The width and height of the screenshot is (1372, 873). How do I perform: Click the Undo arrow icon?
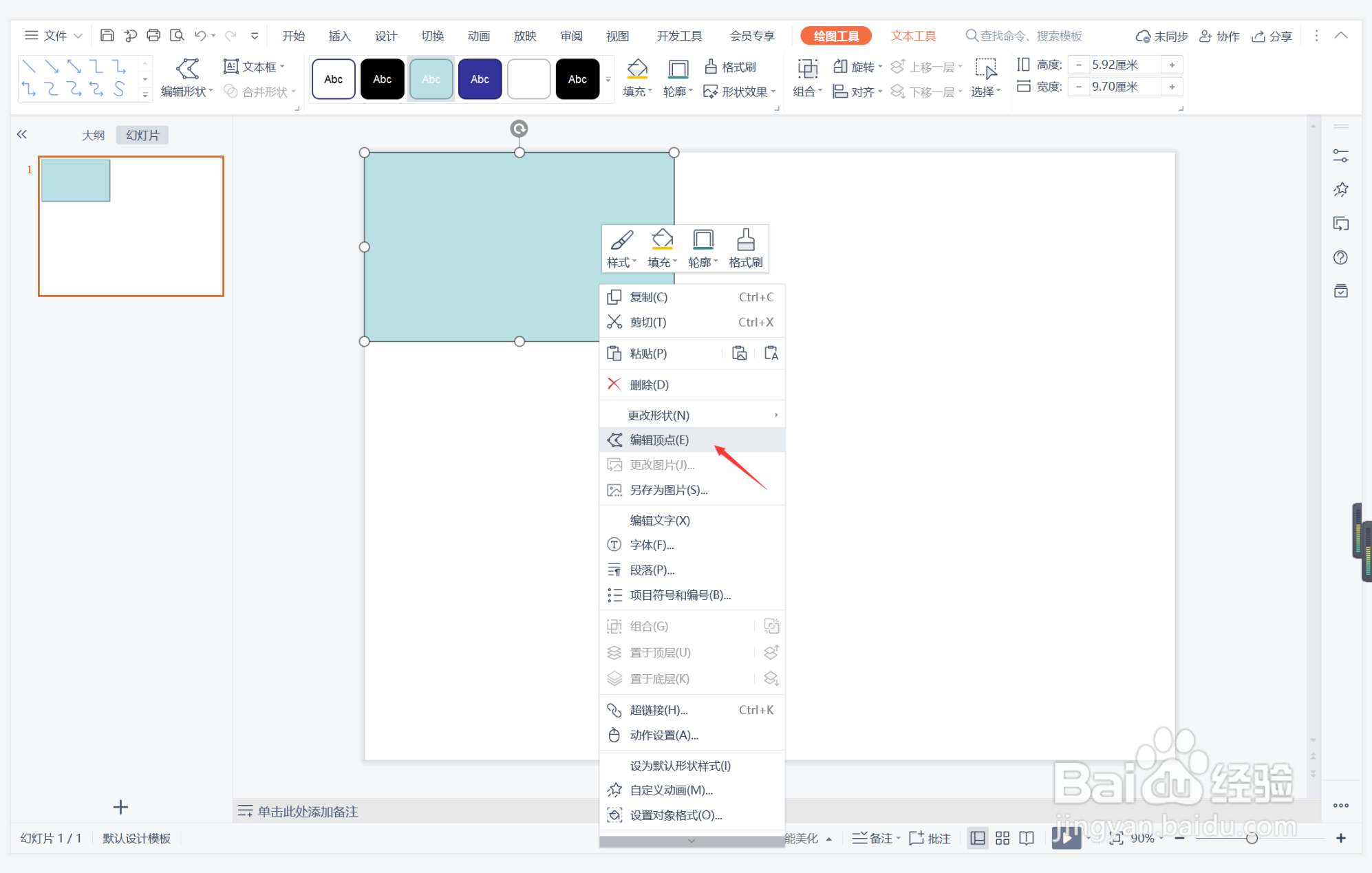(200, 35)
